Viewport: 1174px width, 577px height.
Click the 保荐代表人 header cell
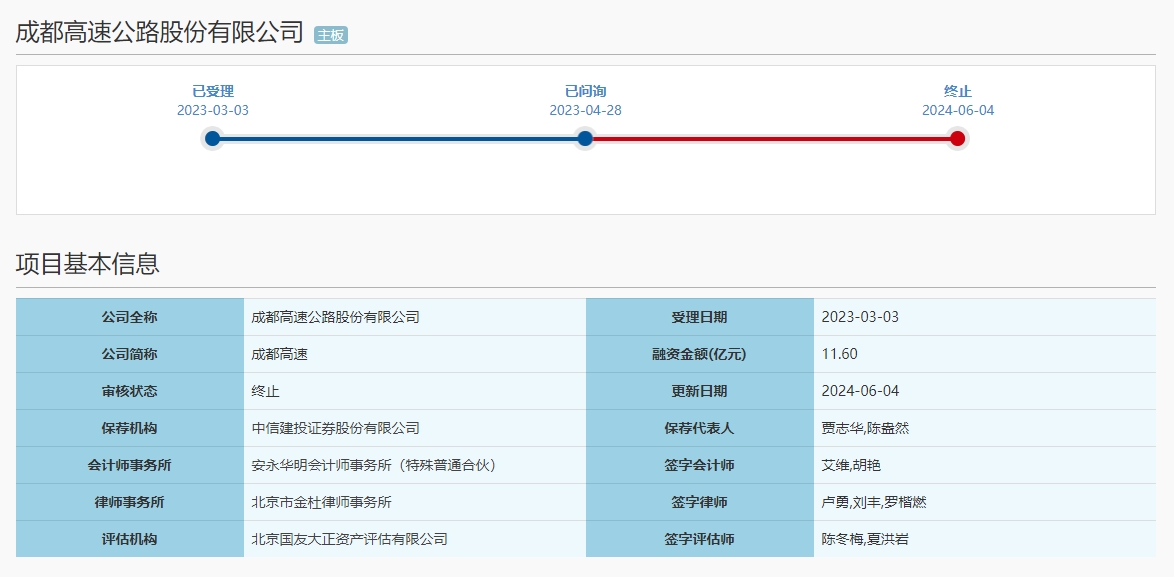(x=699, y=428)
